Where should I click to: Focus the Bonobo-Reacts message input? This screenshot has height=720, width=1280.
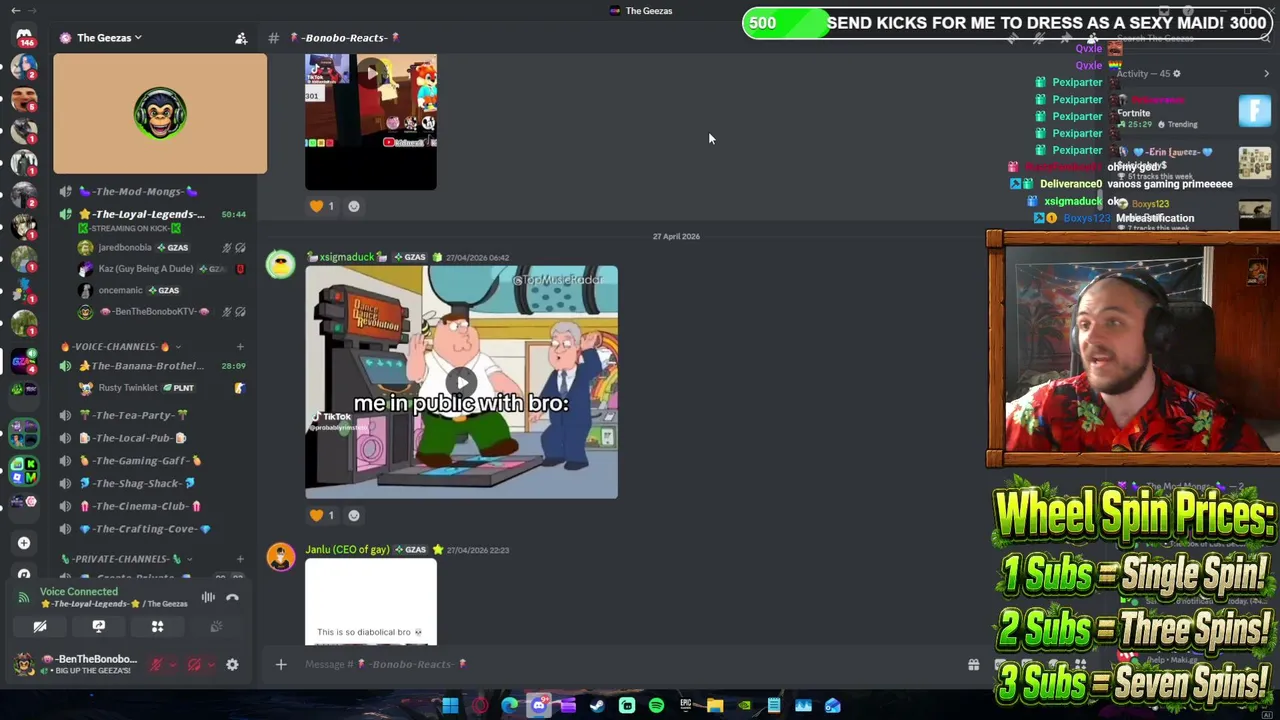click(x=620, y=664)
